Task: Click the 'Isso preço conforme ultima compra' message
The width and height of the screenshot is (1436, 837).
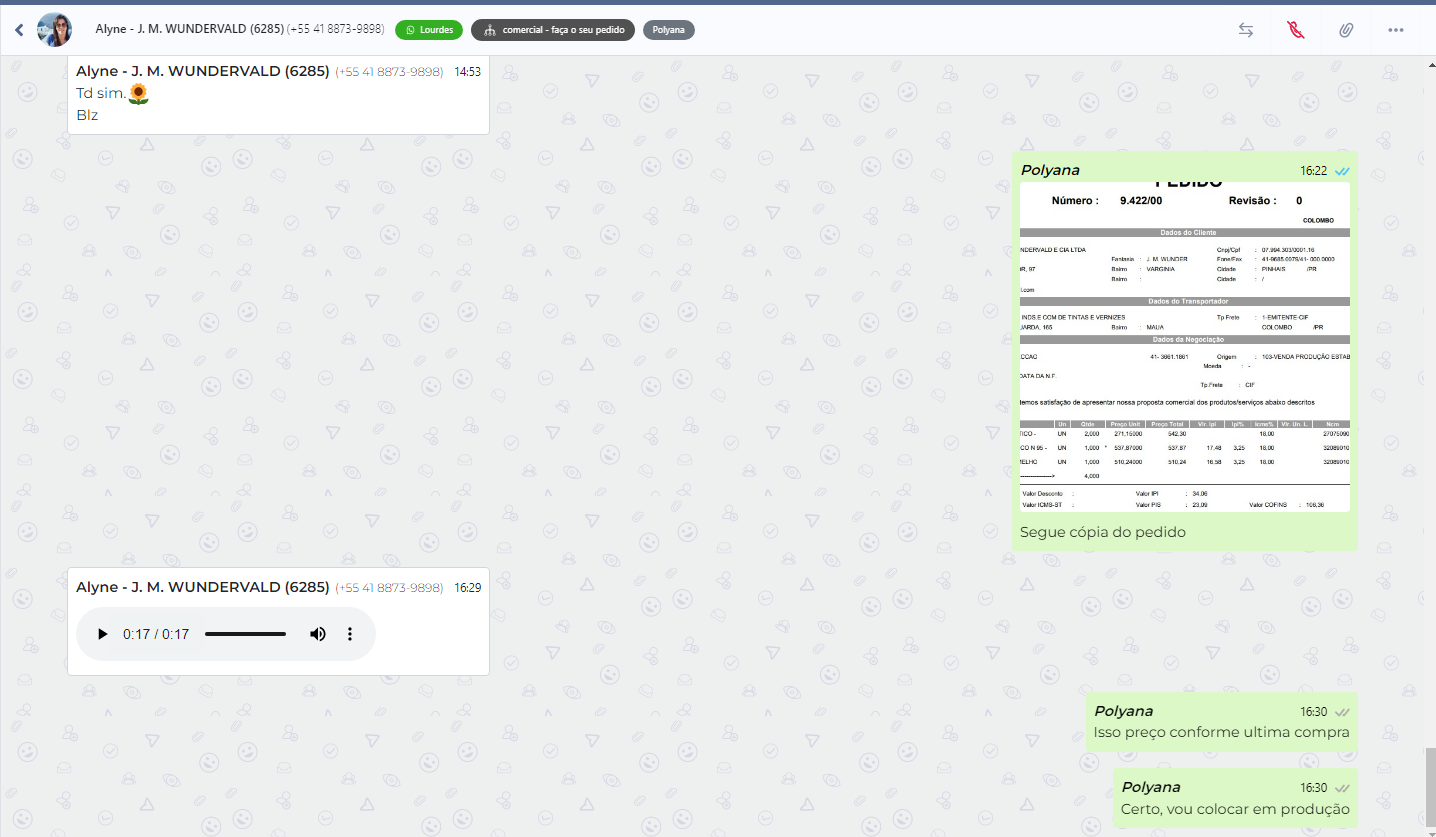Action: click(x=1221, y=732)
